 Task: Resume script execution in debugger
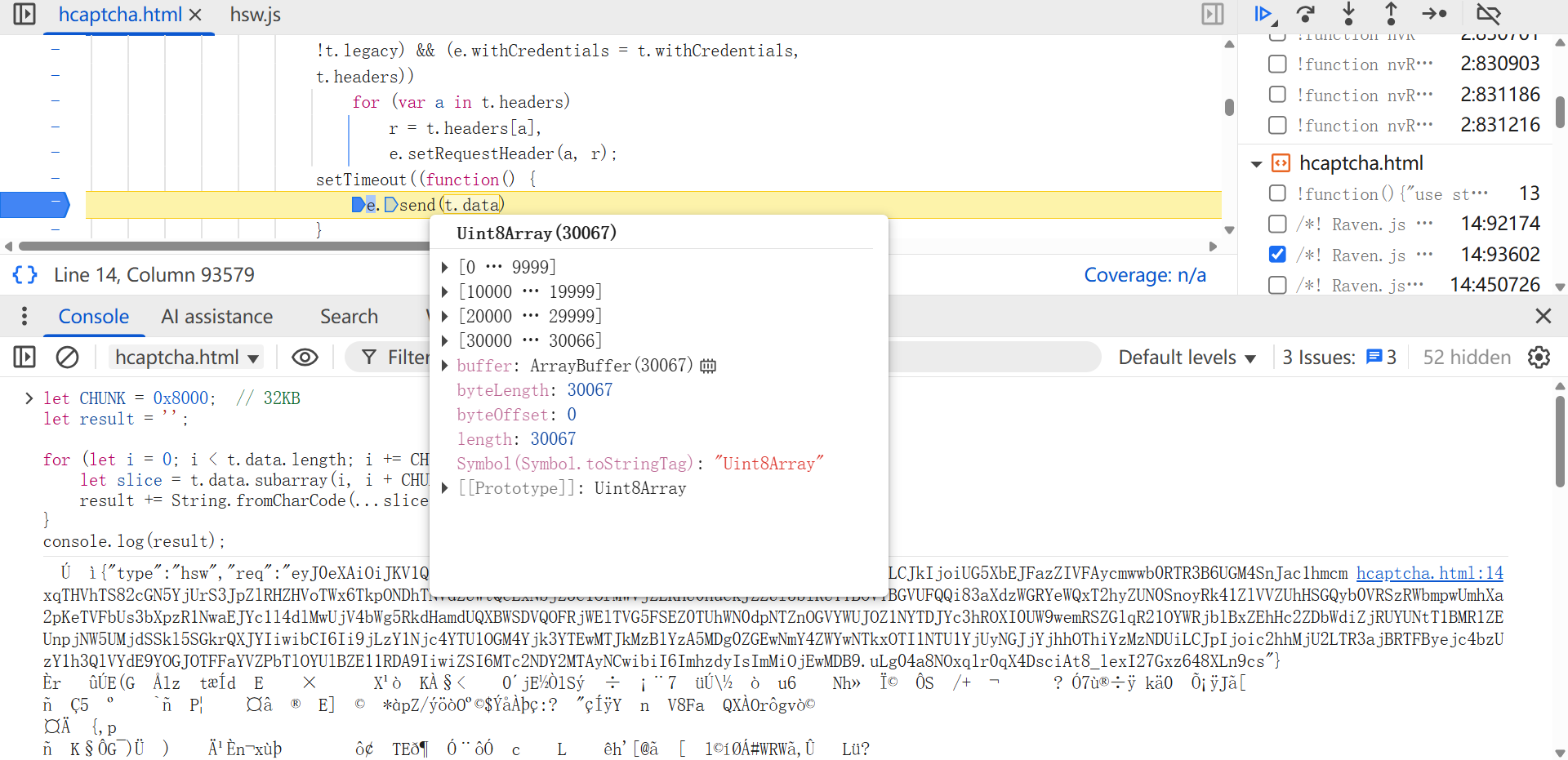coord(1263,14)
